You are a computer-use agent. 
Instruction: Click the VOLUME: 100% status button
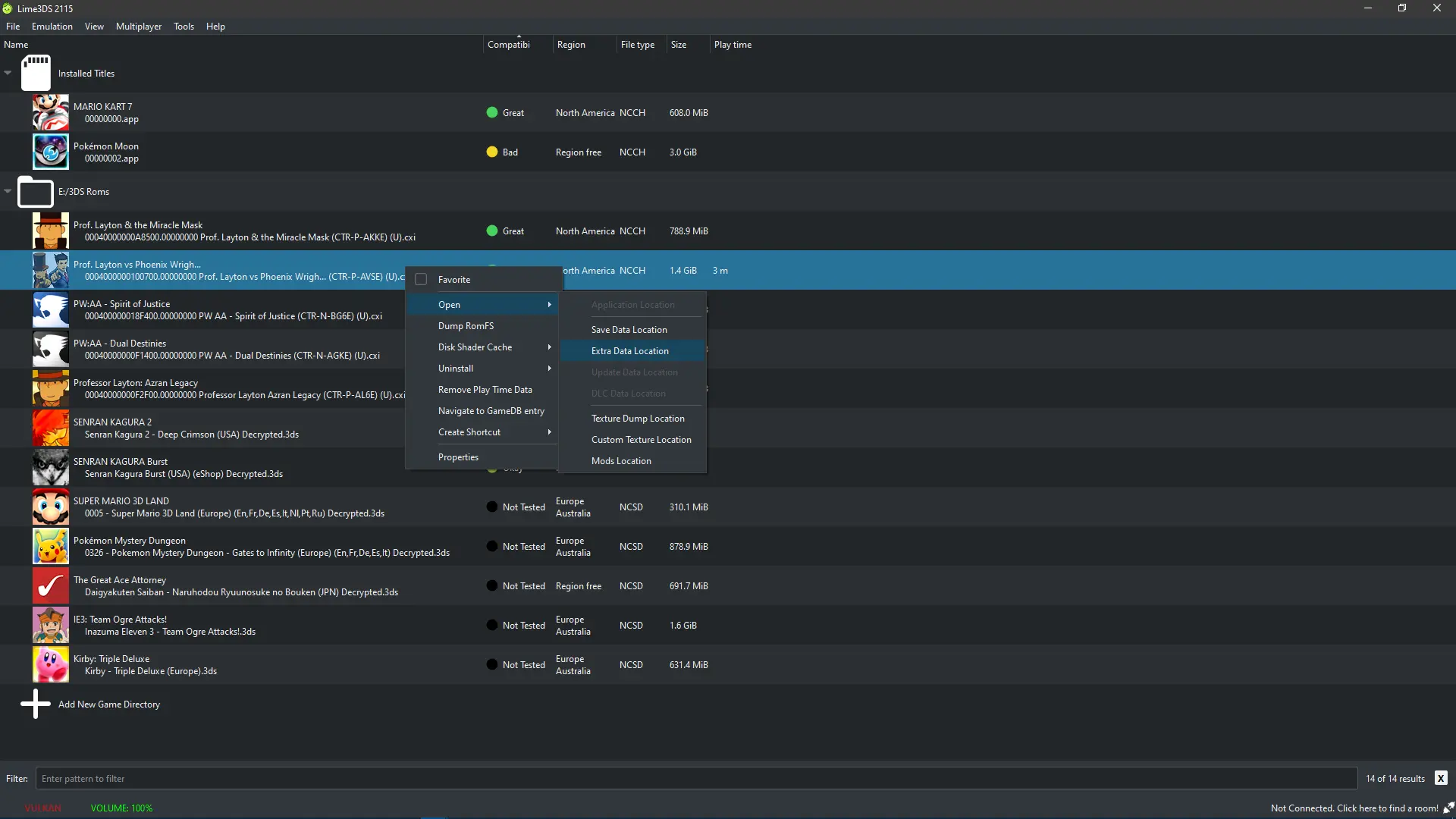[121, 808]
